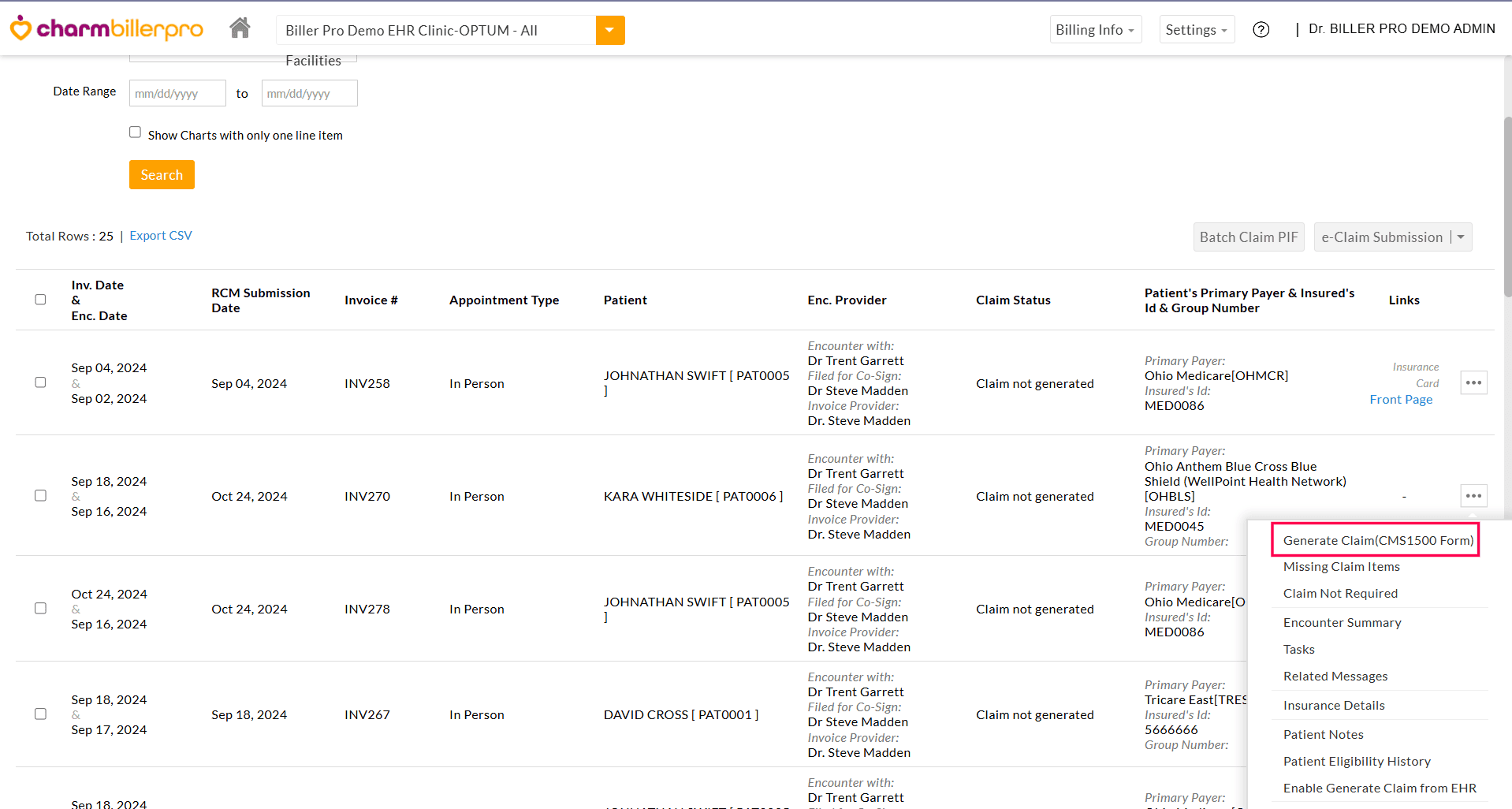Open the Dr. BILLER PRO DEMO ADMIN account
This screenshot has height=809, width=1512.
tap(1402, 29)
